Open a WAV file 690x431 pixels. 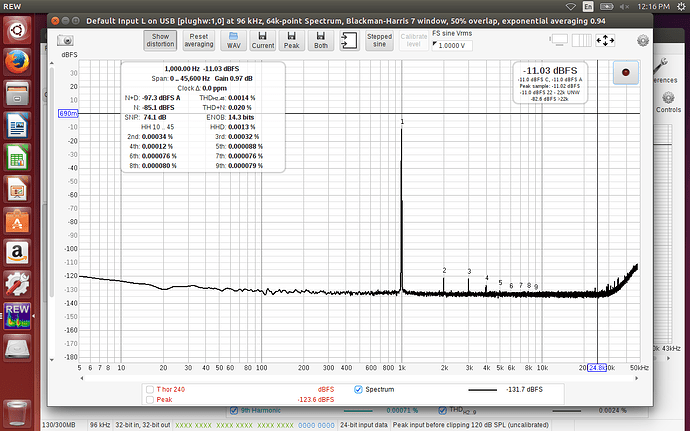coord(234,41)
